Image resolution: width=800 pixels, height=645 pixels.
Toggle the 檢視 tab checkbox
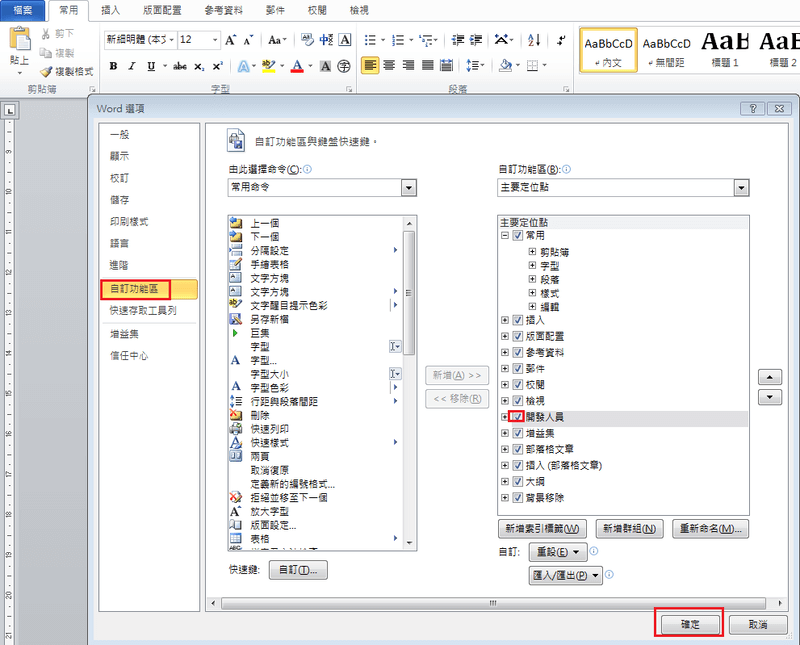click(x=518, y=401)
